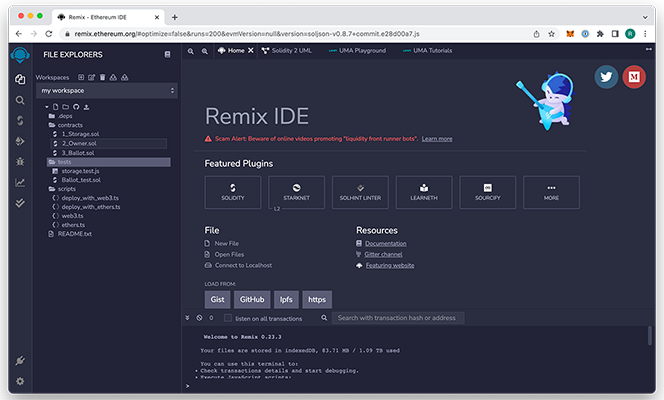Image resolution: width=664 pixels, height=400 pixels.
Task: Click the transaction hash search field
Action: click(x=398, y=318)
